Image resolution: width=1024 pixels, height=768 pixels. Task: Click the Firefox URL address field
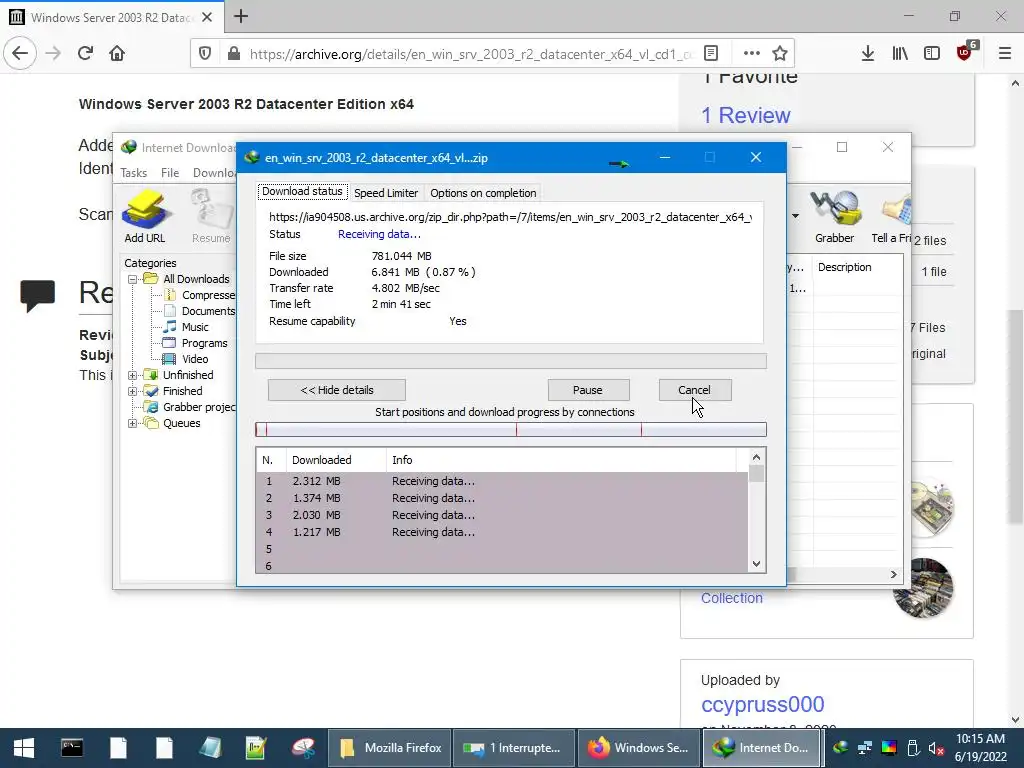tap(470, 54)
